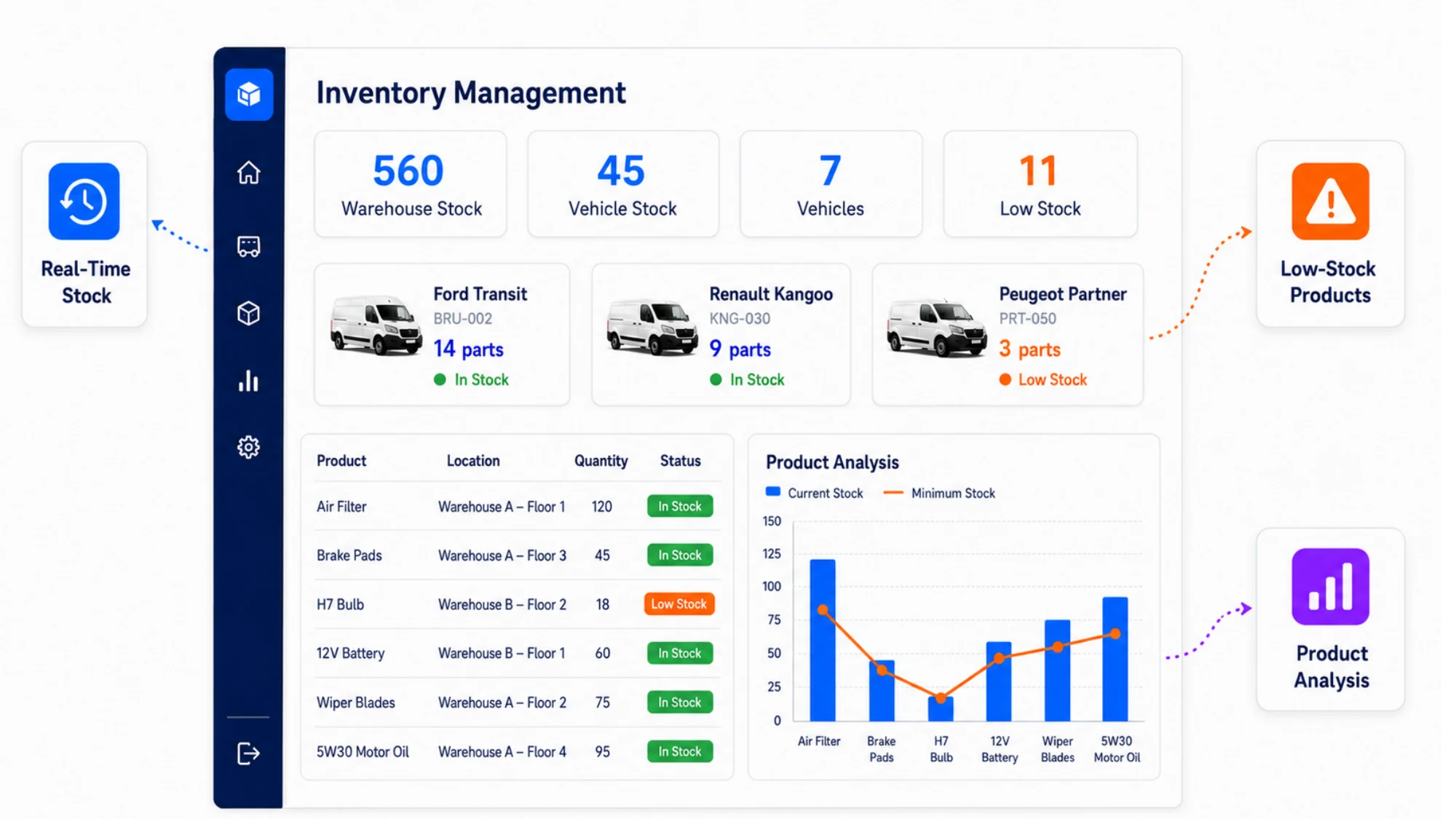Click the Low-Stock Products warning icon
Screen dimensions: 1456x819
(1330, 202)
